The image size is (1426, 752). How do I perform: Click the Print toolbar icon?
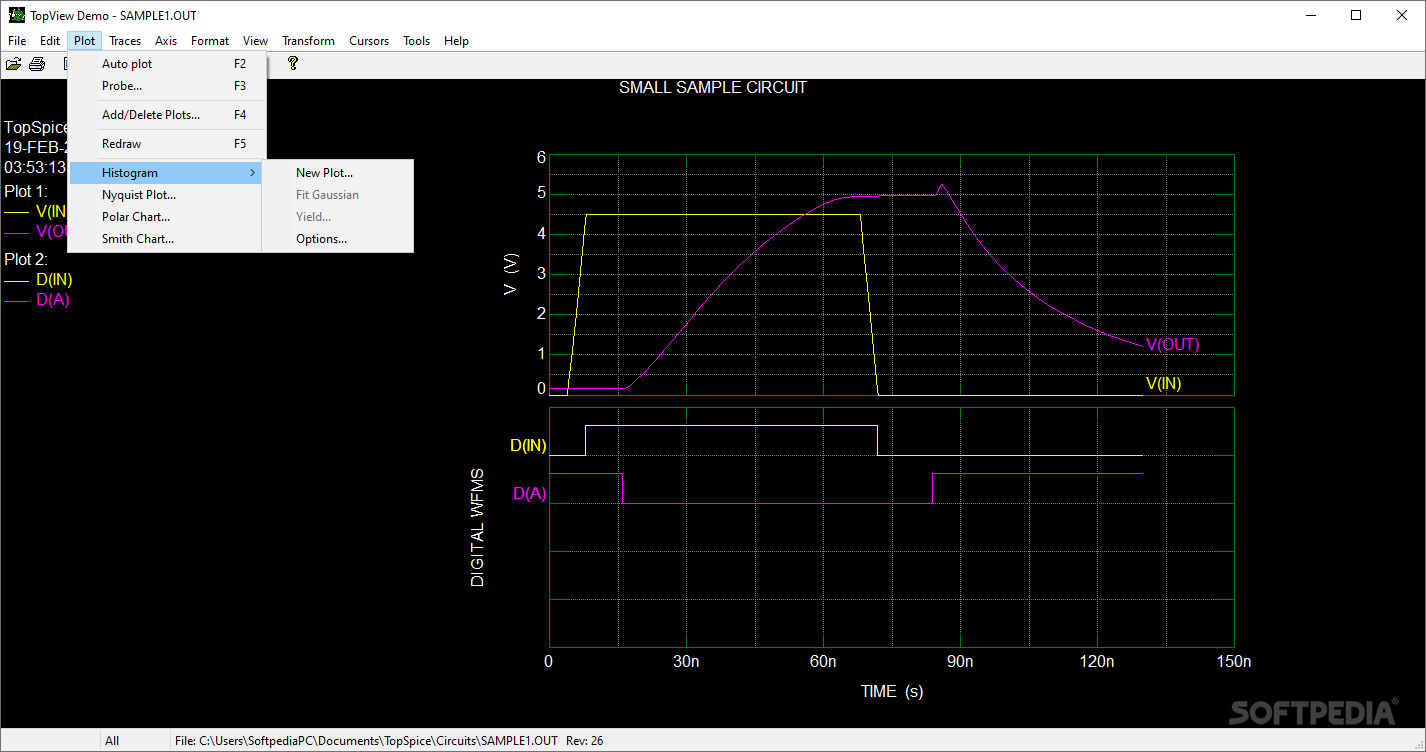[x=37, y=64]
